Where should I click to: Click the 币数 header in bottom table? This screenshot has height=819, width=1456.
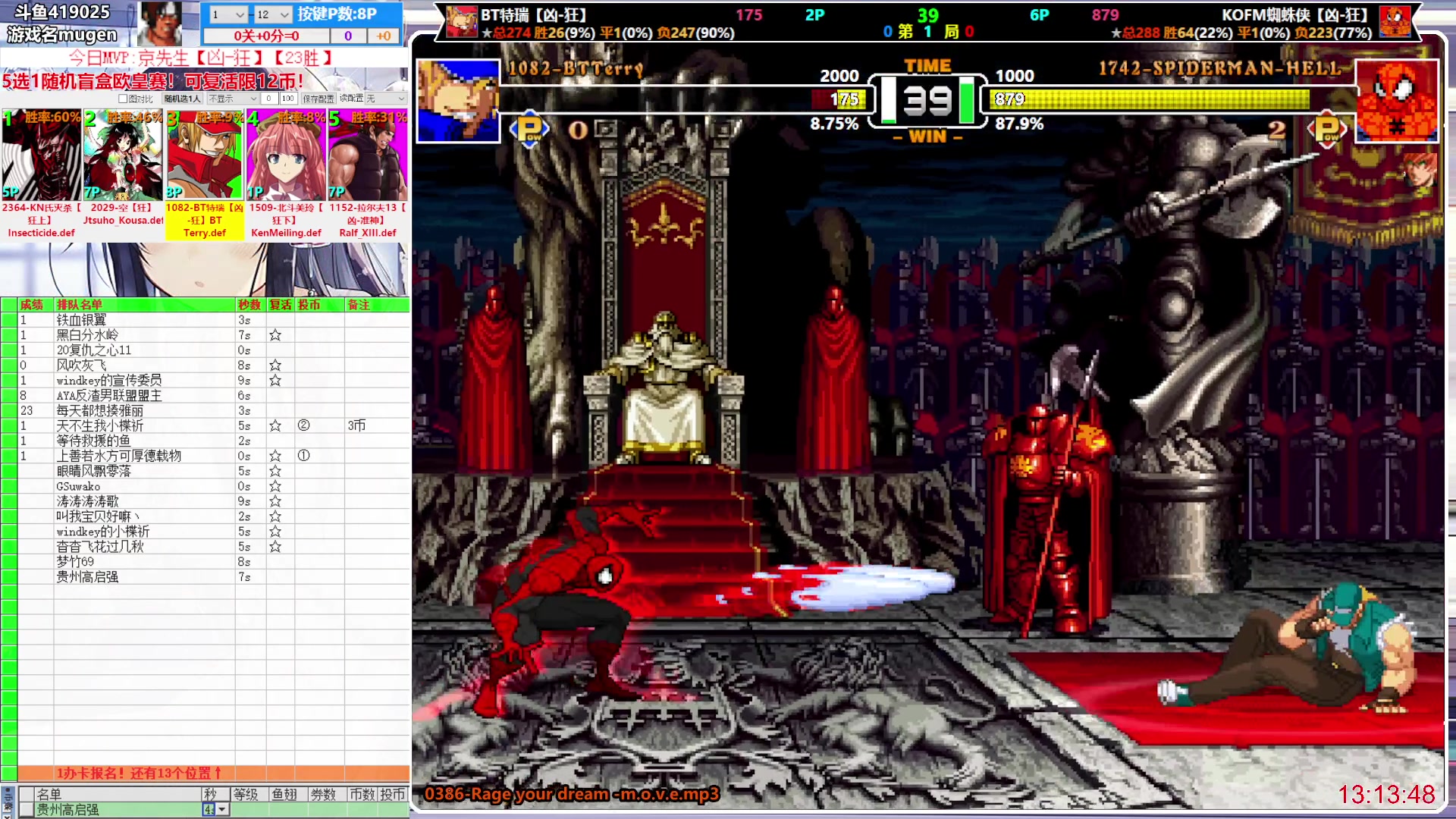(x=362, y=794)
